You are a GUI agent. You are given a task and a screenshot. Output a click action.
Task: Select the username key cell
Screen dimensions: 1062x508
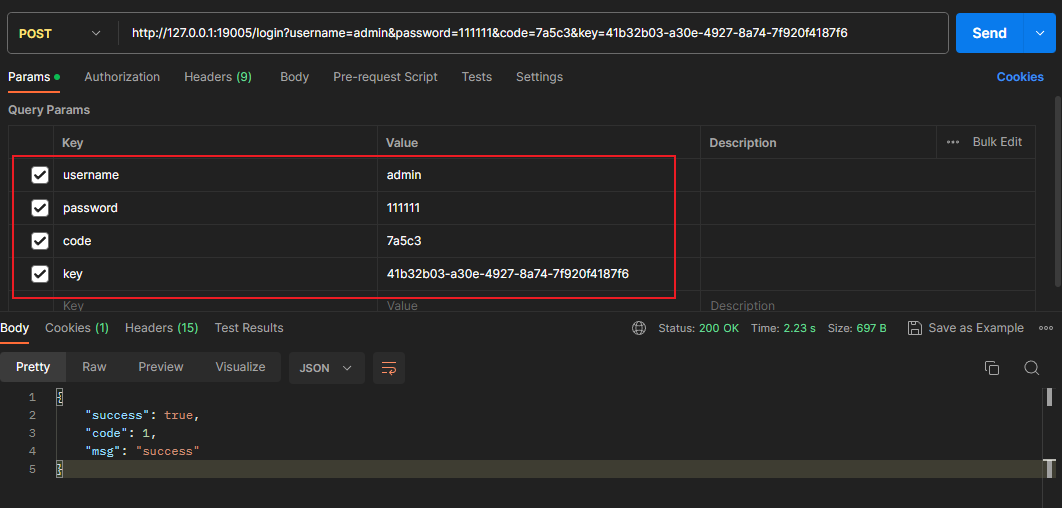(215, 175)
